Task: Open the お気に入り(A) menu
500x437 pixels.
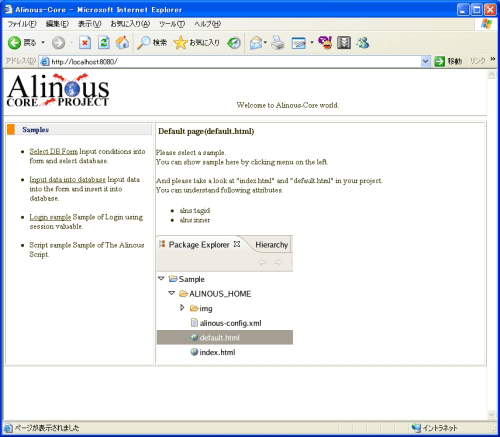Action: pos(130,24)
